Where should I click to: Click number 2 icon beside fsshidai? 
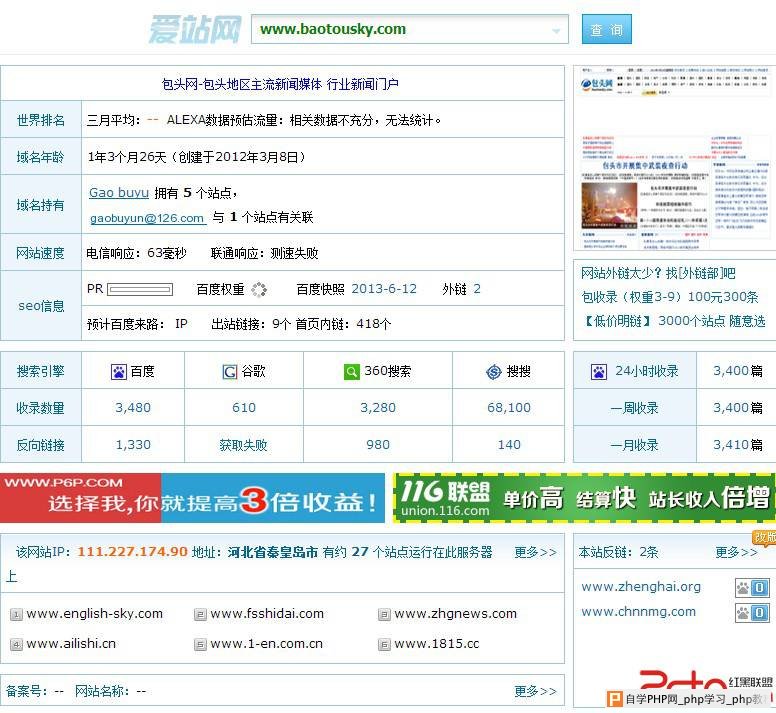(x=200, y=615)
